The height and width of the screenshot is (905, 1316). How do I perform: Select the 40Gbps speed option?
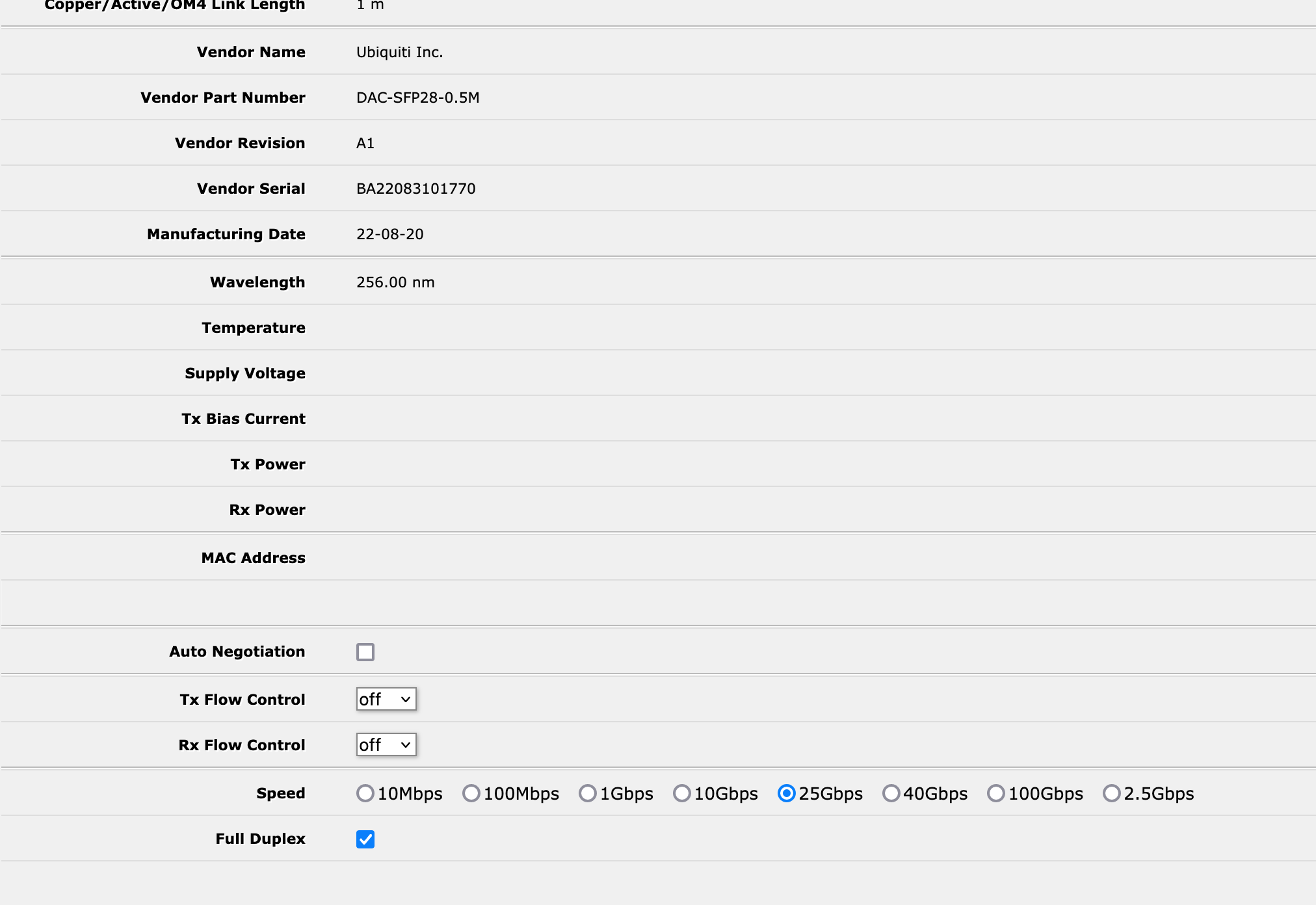click(x=891, y=793)
